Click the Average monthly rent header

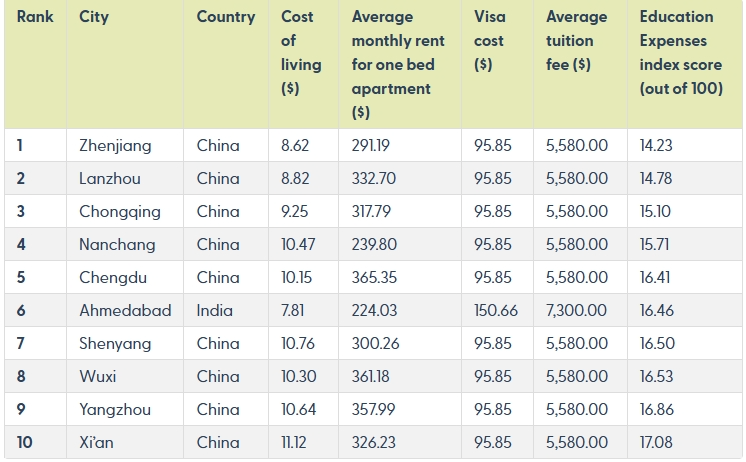[x=398, y=64]
